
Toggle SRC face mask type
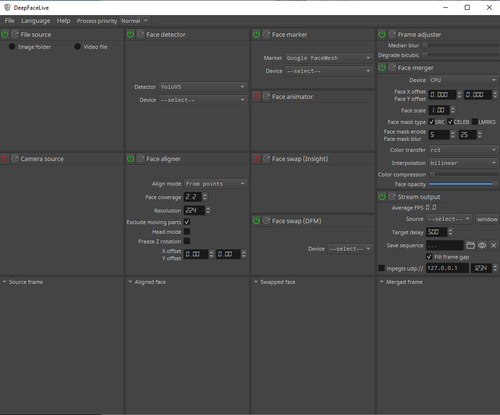pyautogui.click(x=432, y=122)
